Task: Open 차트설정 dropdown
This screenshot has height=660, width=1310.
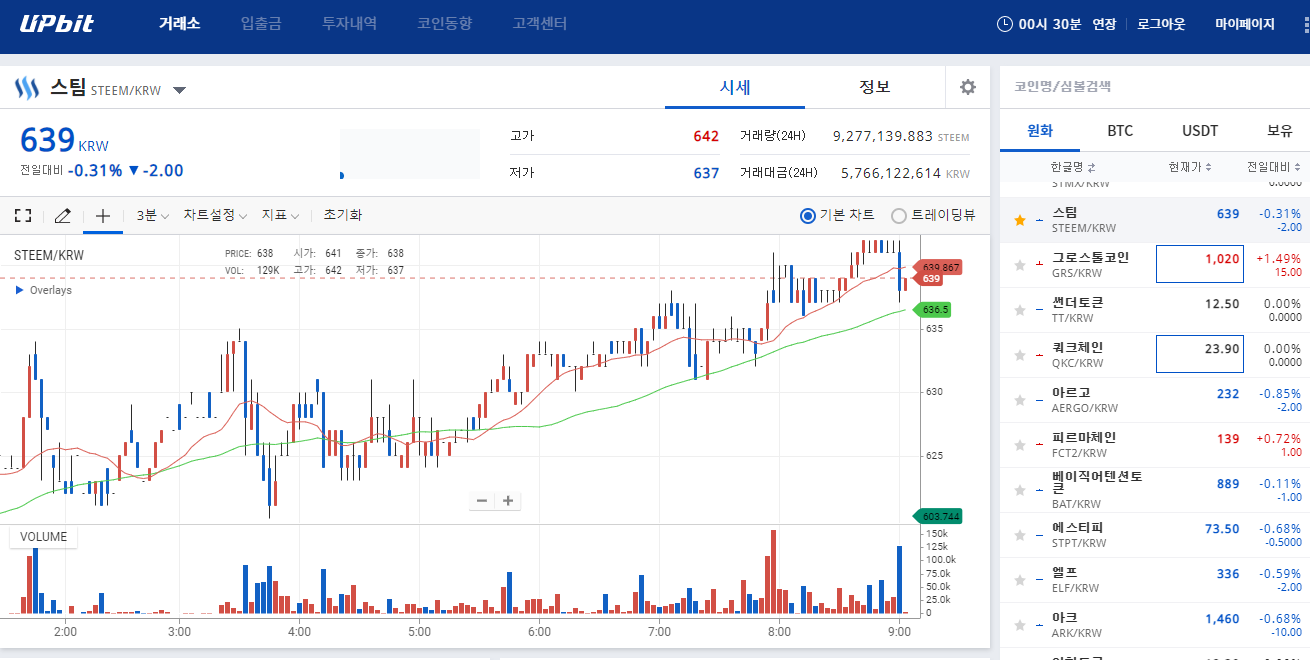Action: point(215,215)
